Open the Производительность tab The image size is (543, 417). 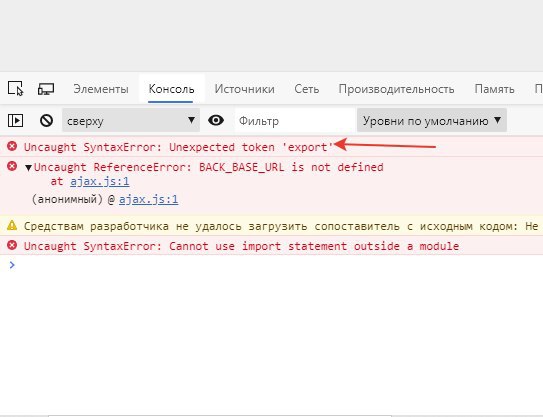[x=397, y=89]
